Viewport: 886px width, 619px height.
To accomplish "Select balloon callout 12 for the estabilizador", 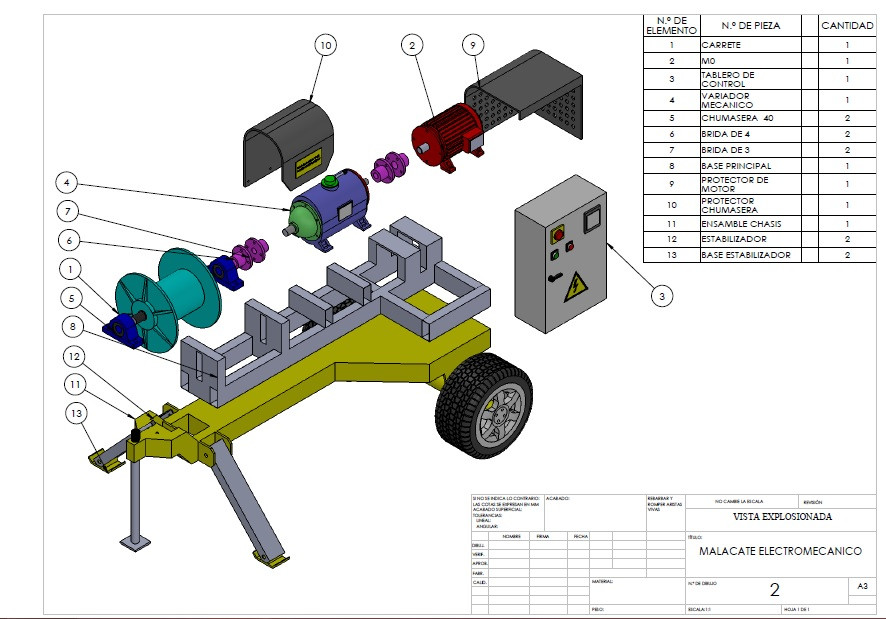I will [73, 354].
